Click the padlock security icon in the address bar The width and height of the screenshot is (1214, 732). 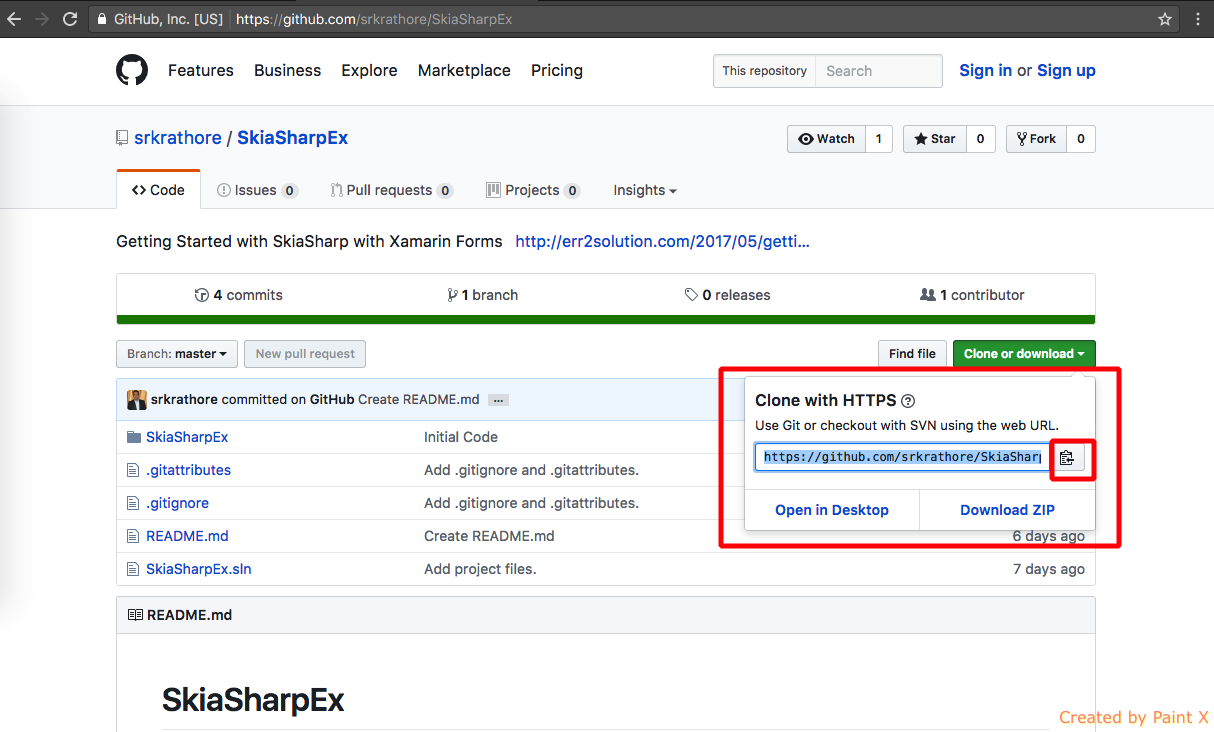pyautogui.click(x=101, y=19)
